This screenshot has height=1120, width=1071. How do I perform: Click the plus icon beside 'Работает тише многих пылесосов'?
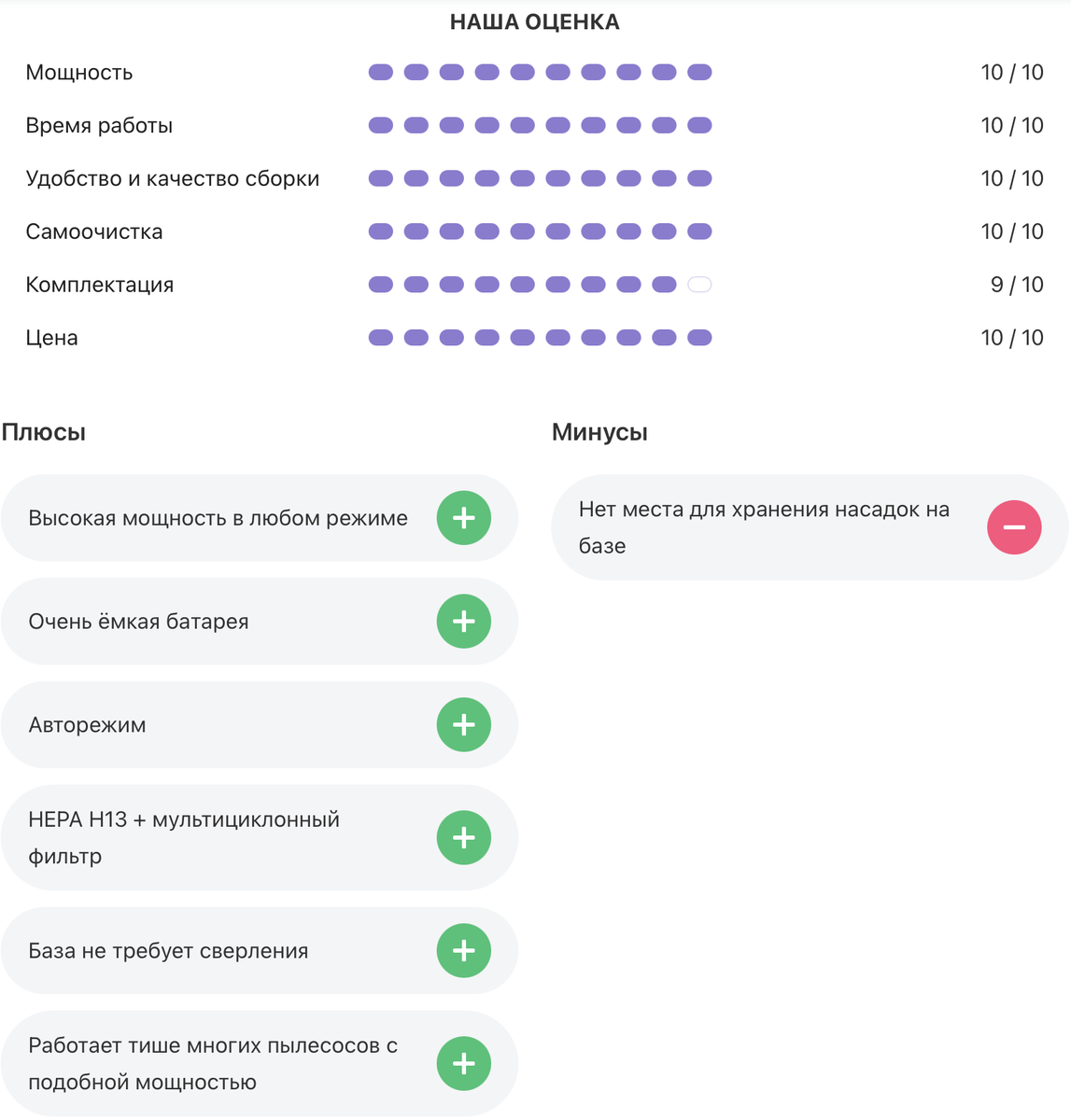tap(464, 1064)
